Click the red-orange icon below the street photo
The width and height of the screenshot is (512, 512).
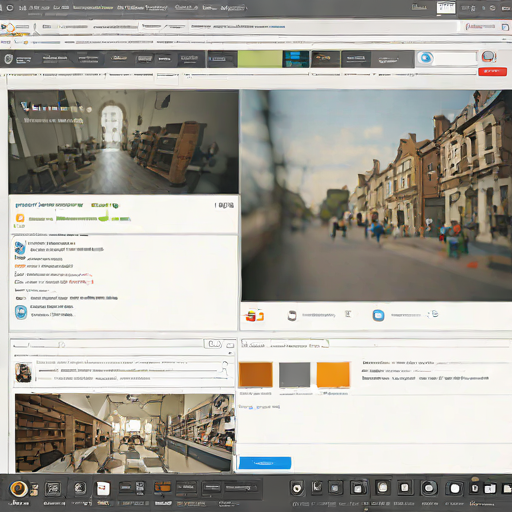click(255, 315)
